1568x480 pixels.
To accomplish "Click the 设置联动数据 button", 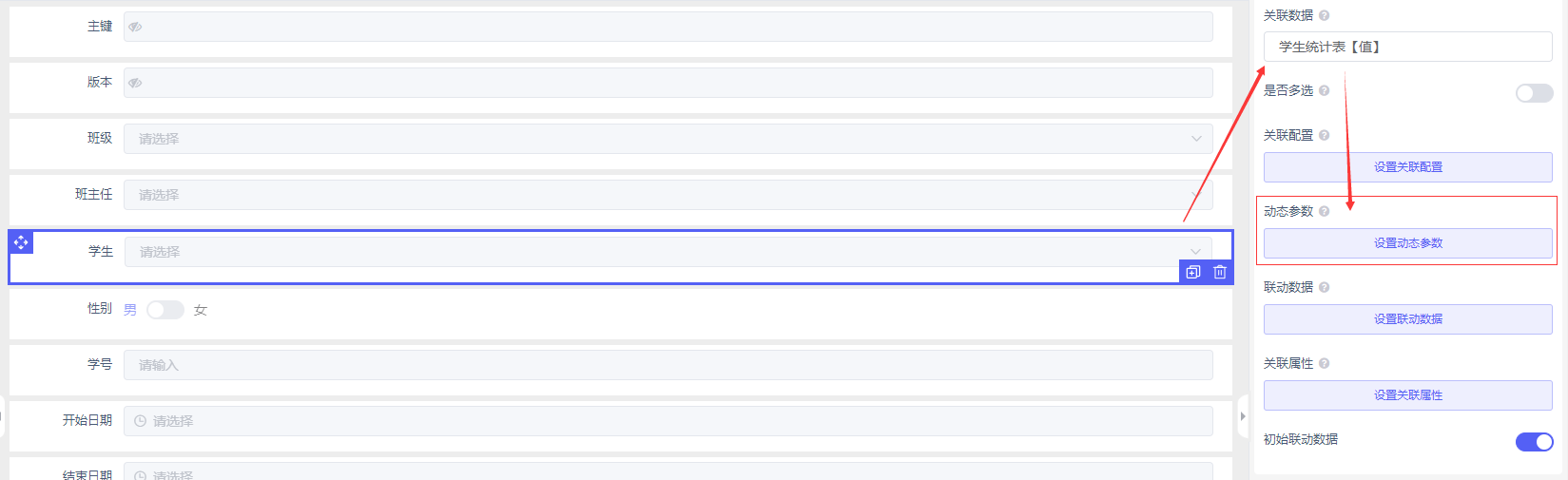I will click(x=1407, y=319).
